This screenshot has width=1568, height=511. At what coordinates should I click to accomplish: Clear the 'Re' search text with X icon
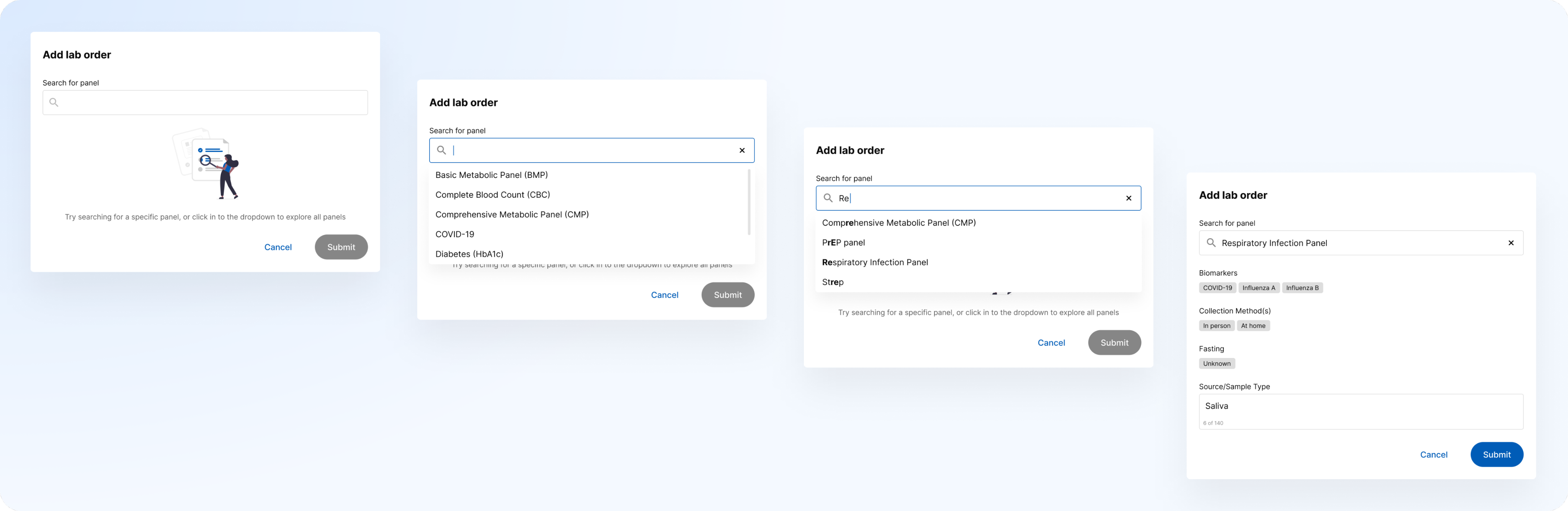click(1129, 198)
